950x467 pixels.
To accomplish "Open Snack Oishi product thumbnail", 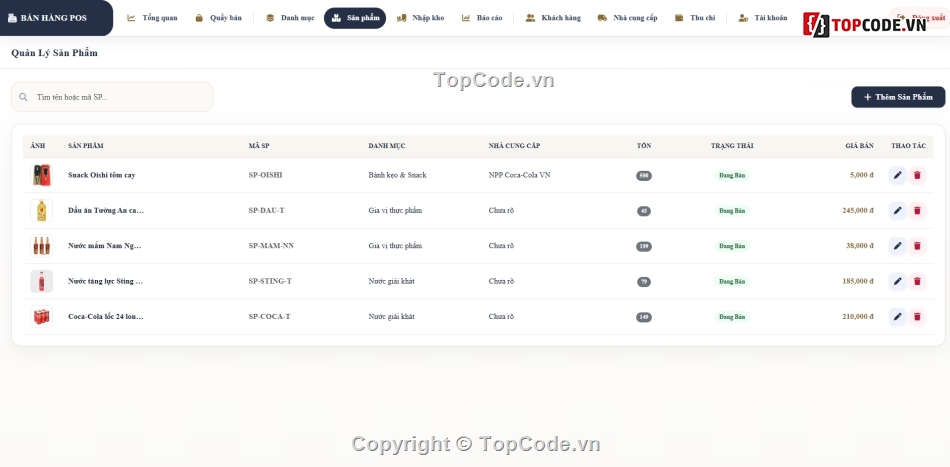I will [x=42, y=175].
